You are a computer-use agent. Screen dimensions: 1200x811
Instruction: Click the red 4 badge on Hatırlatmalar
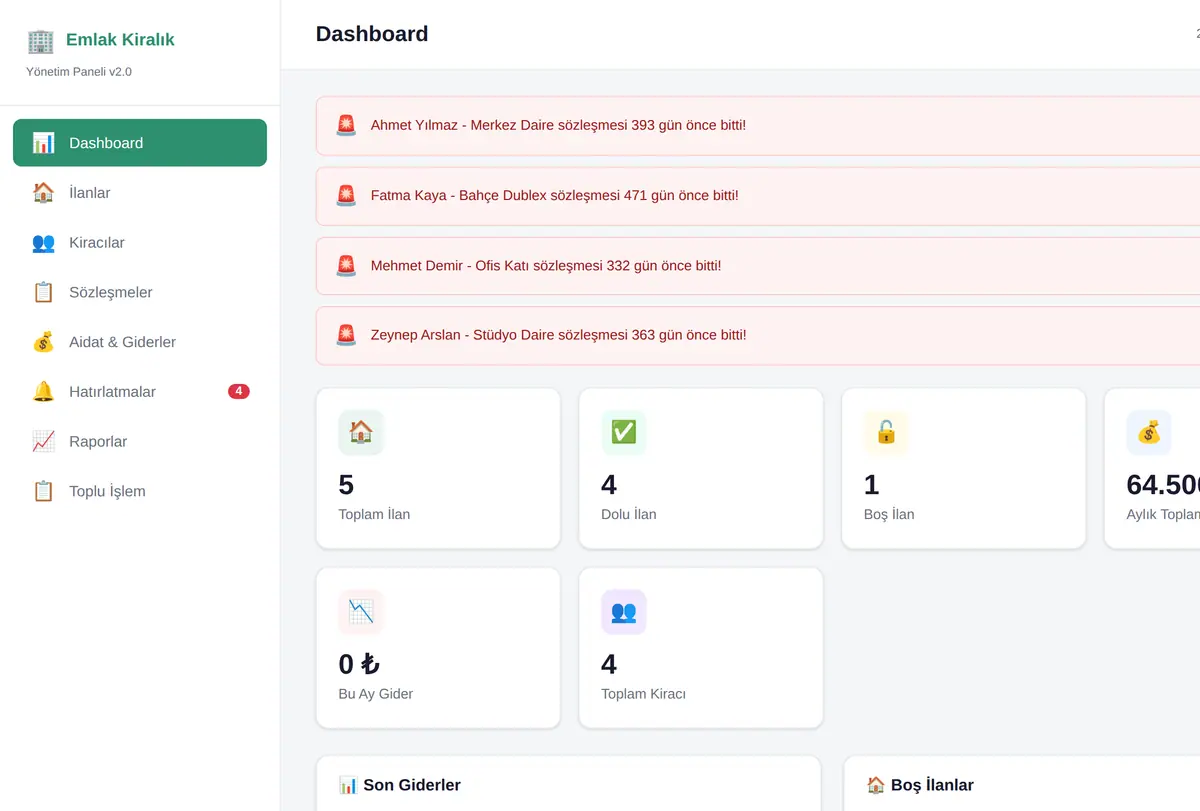click(x=238, y=391)
